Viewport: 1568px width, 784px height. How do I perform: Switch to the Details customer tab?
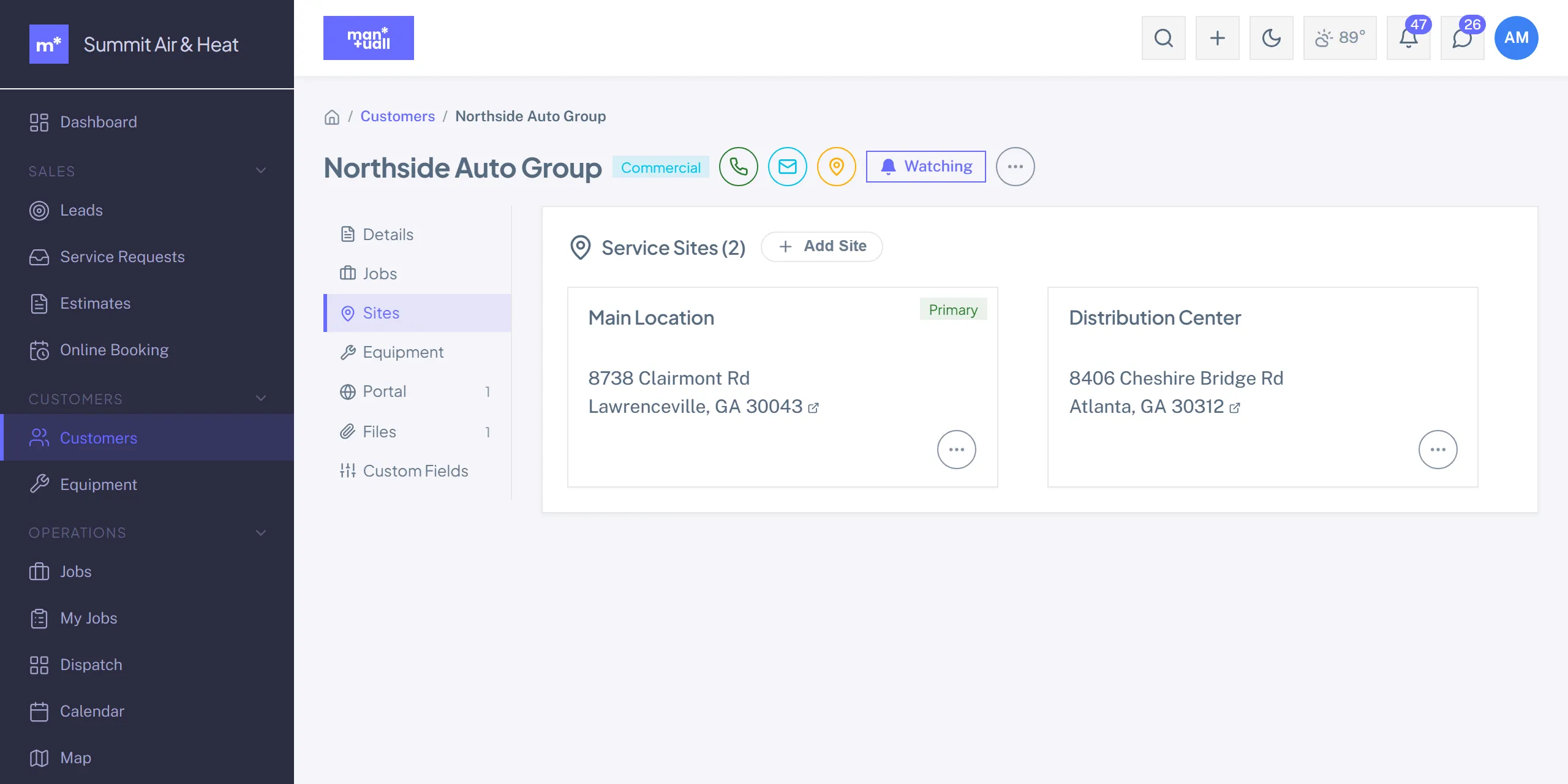[x=417, y=235]
